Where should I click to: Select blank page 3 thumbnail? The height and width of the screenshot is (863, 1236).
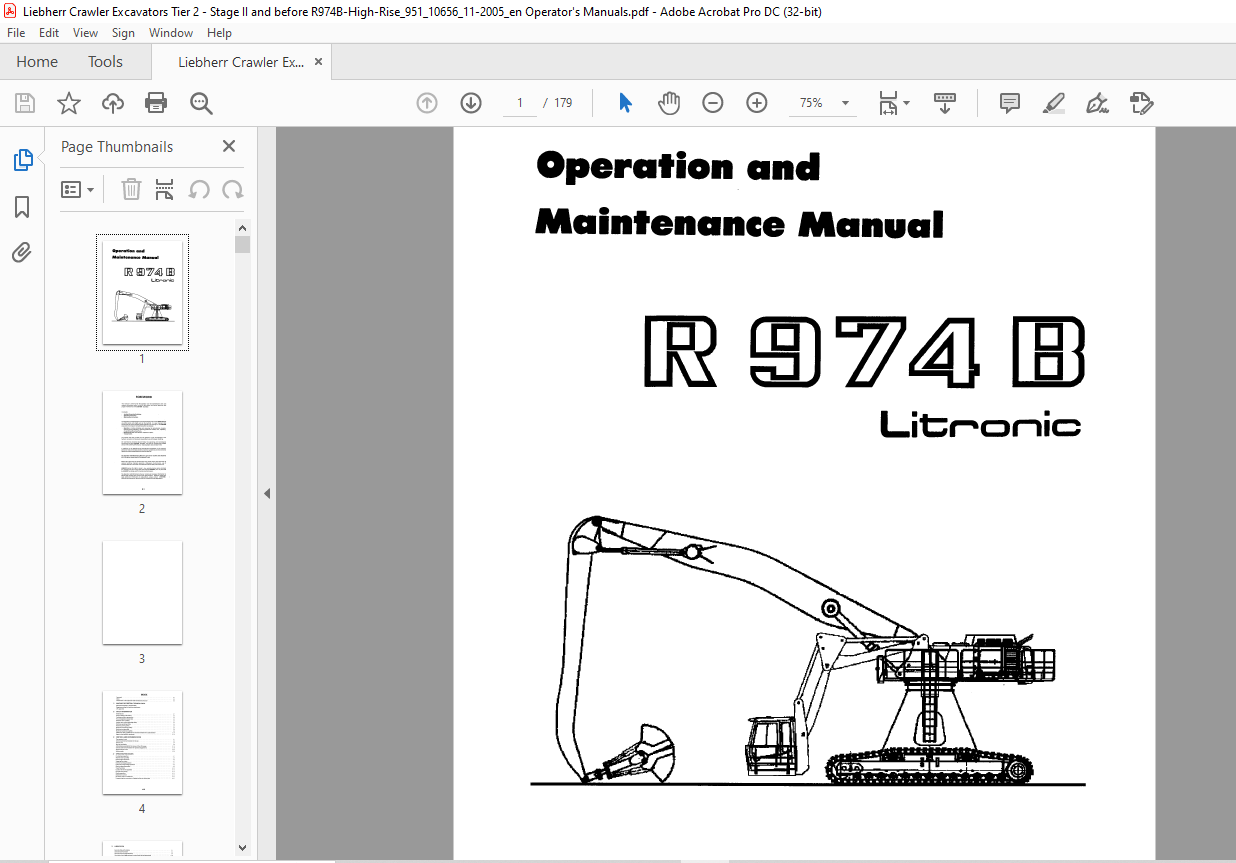(142, 593)
